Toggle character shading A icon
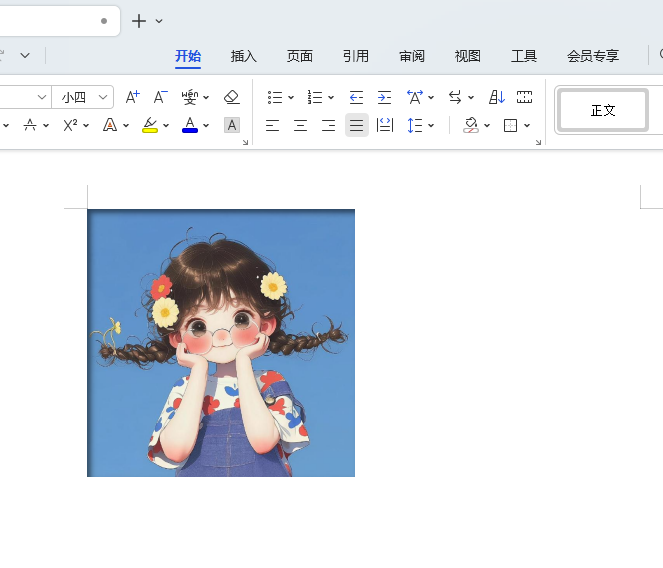The width and height of the screenshot is (663, 568). (232, 125)
